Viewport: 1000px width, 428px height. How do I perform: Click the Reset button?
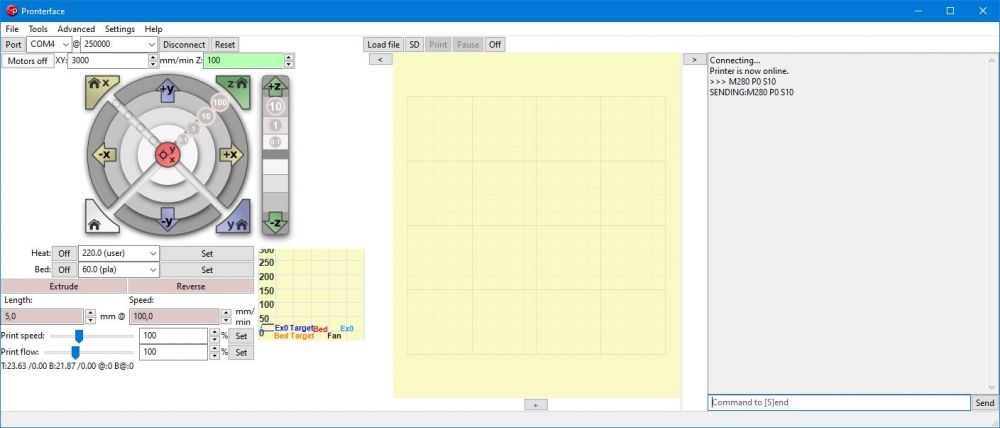click(224, 45)
